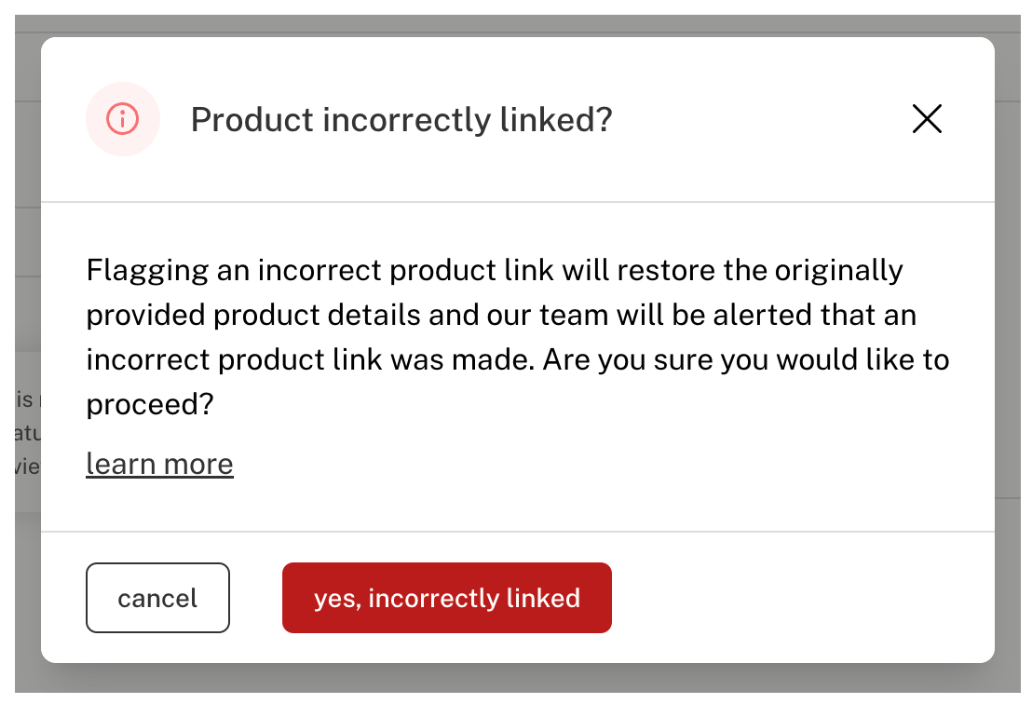Click the red confirmation button

coord(447,598)
